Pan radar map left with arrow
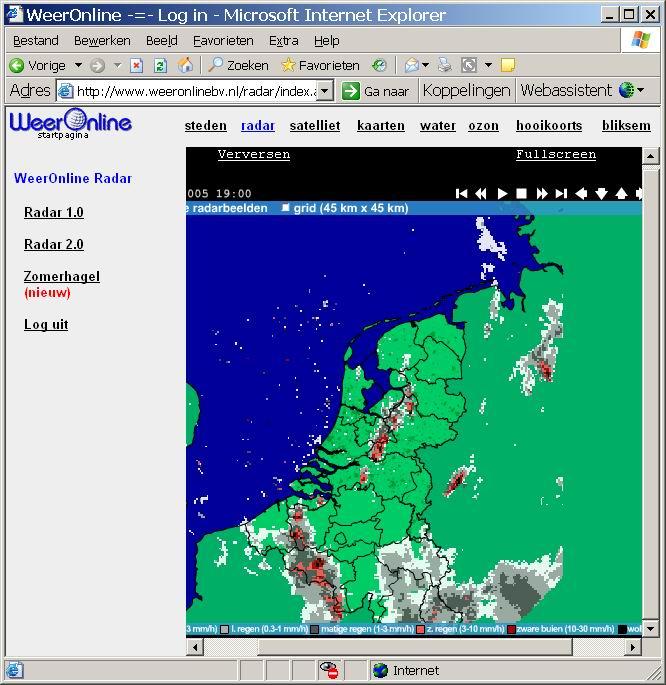666x685 pixels. click(x=581, y=194)
